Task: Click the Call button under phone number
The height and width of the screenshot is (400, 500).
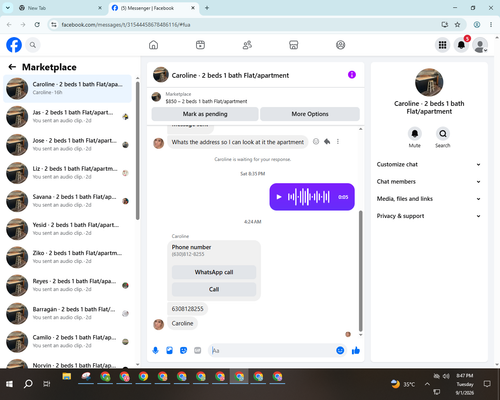Action: (x=214, y=289)
